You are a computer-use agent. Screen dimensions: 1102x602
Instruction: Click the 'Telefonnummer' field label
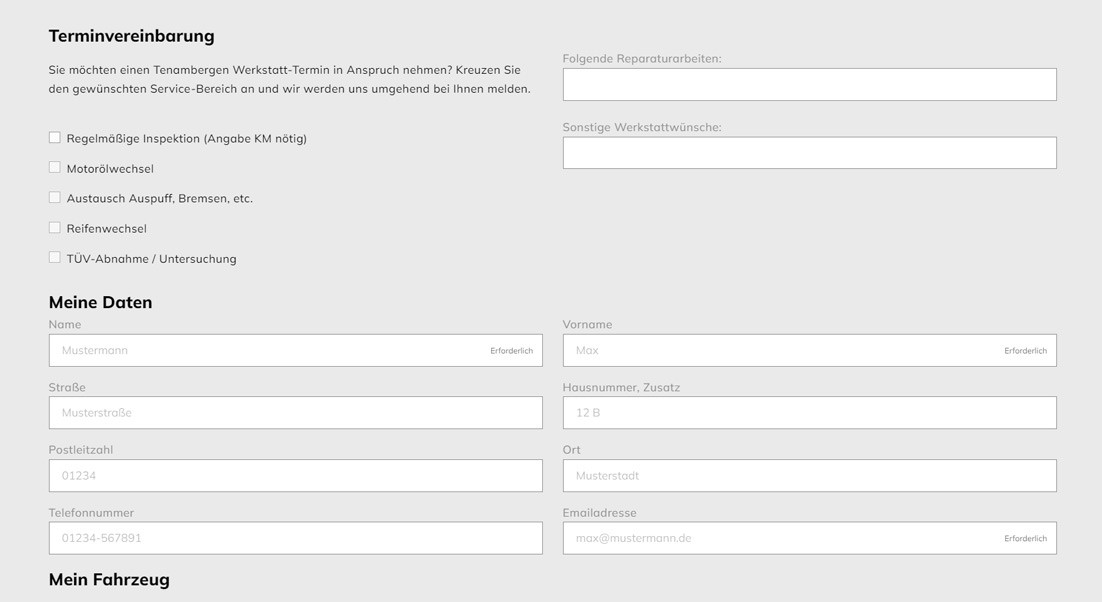[91, 513]
